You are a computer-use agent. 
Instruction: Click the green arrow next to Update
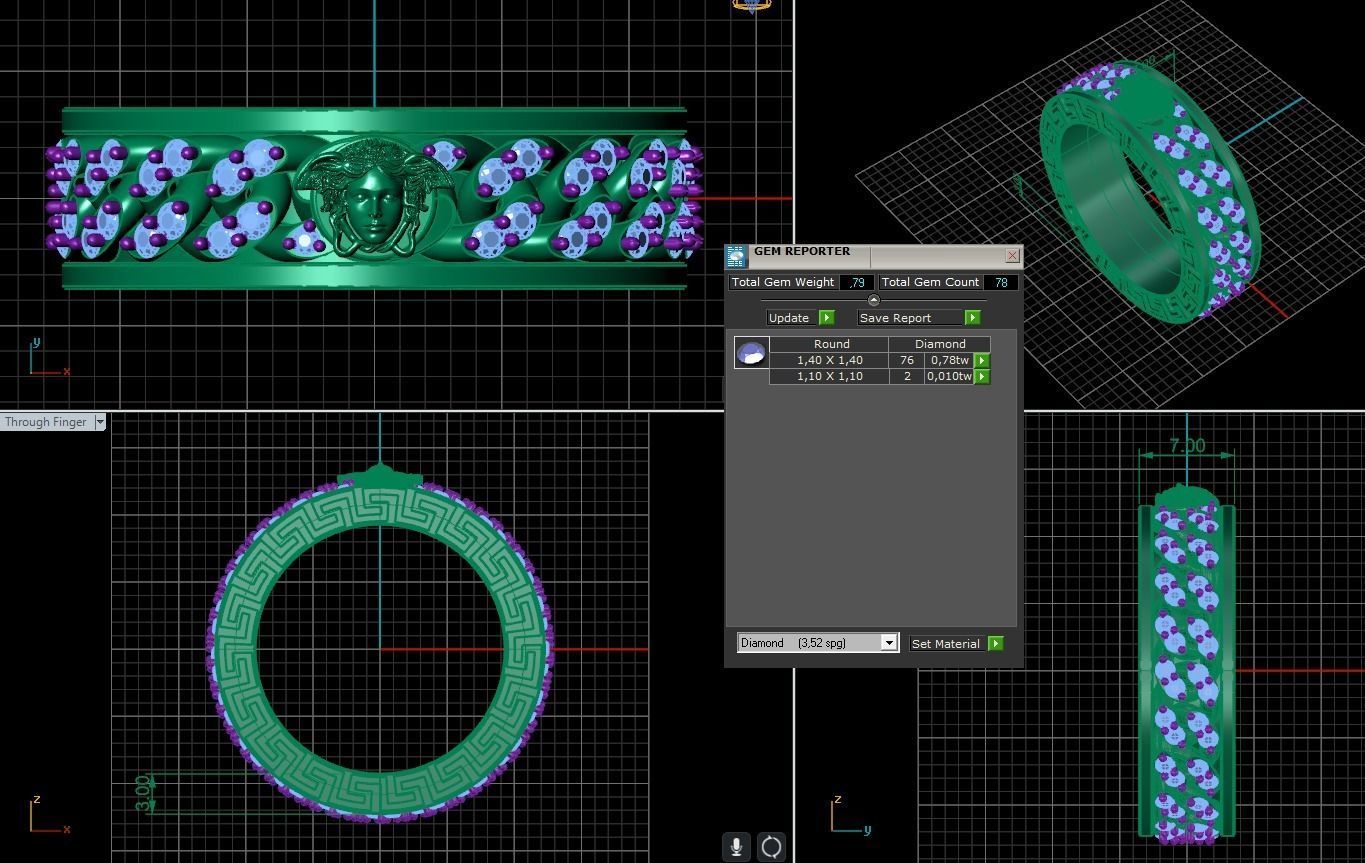tap(826, 318)
